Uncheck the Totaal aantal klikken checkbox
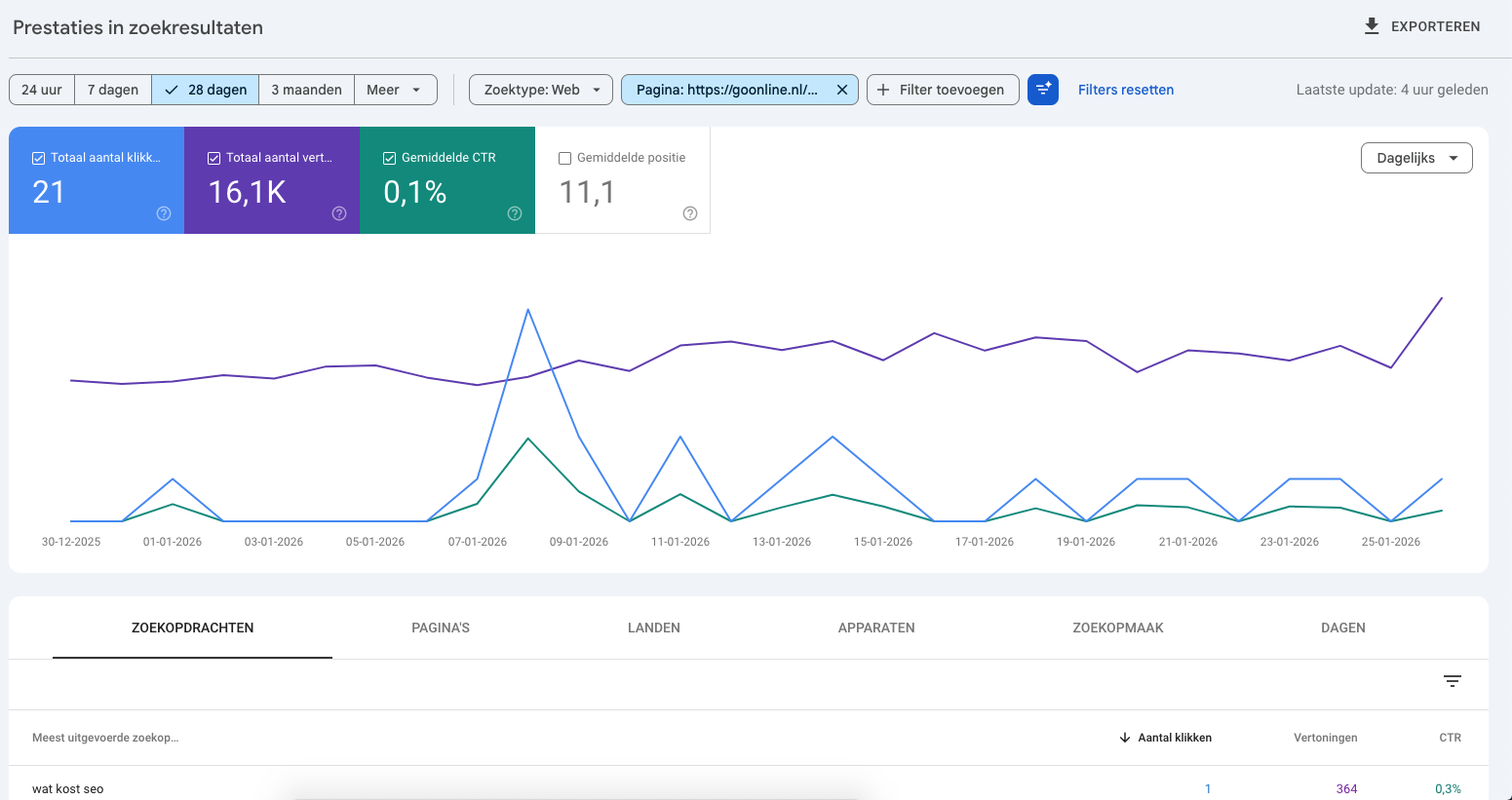 pyautogui.click(x=39, y=158)
